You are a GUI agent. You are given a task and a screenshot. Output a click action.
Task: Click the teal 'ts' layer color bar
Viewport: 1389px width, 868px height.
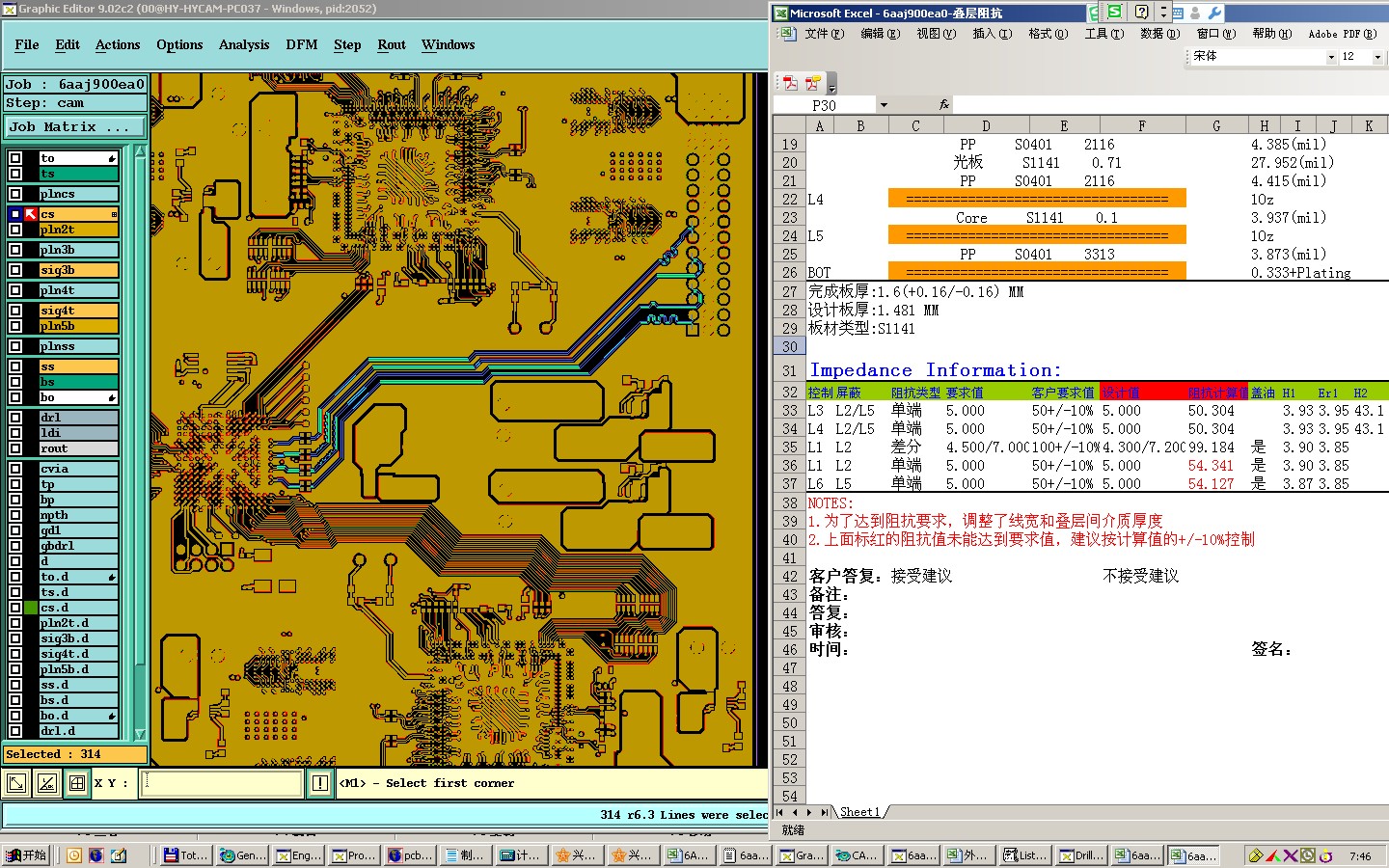[x=78, y=174]
